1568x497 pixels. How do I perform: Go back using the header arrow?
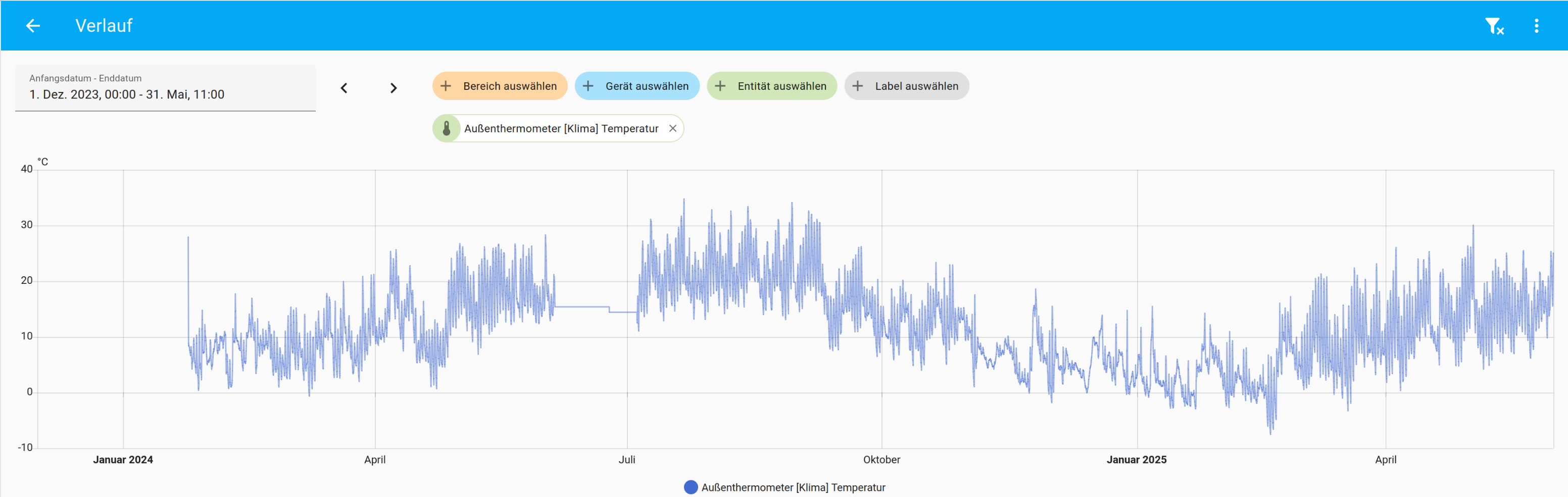[33, 26]
